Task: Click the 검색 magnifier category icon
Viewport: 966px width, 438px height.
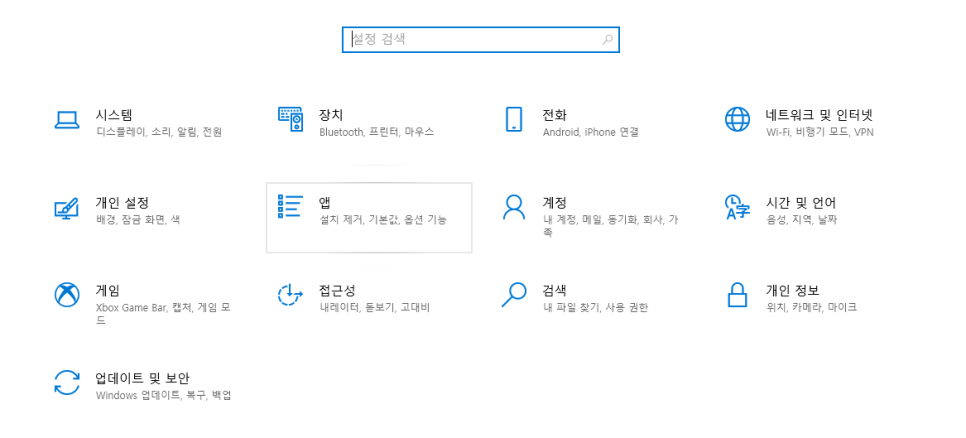Action: click(514, 295)
